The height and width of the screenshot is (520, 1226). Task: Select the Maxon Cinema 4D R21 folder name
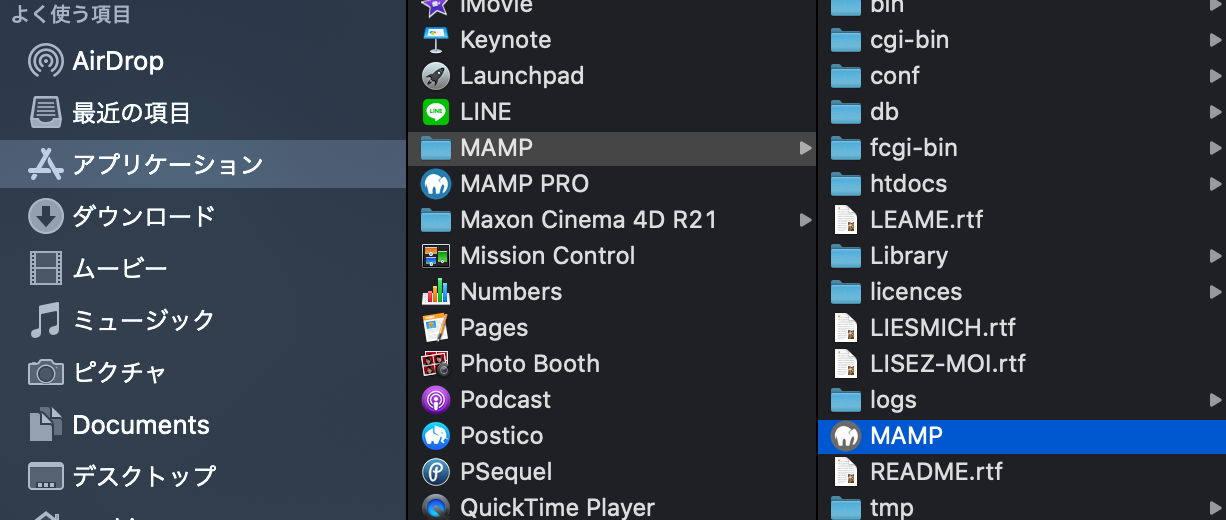pos(589,220)
